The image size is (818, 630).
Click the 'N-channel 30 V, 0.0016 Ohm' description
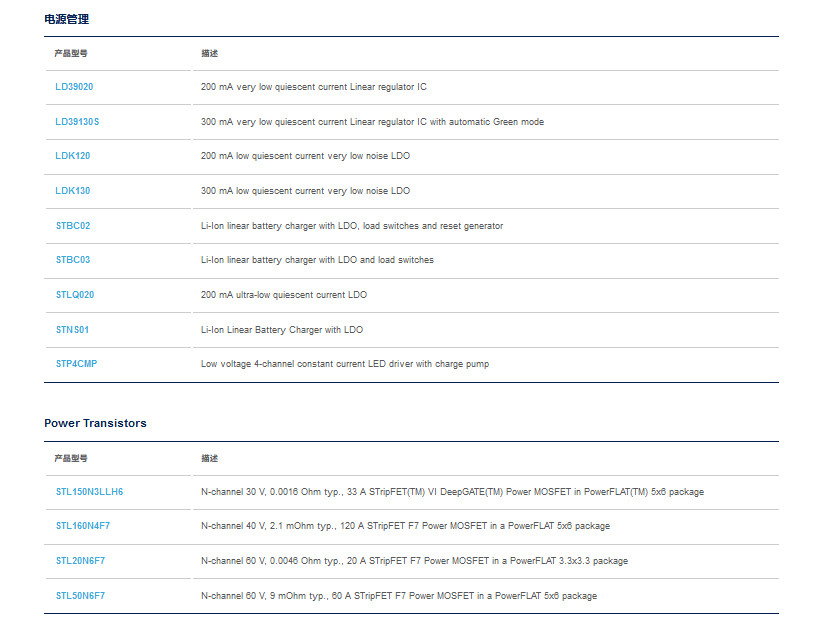(x=452, y=492)
